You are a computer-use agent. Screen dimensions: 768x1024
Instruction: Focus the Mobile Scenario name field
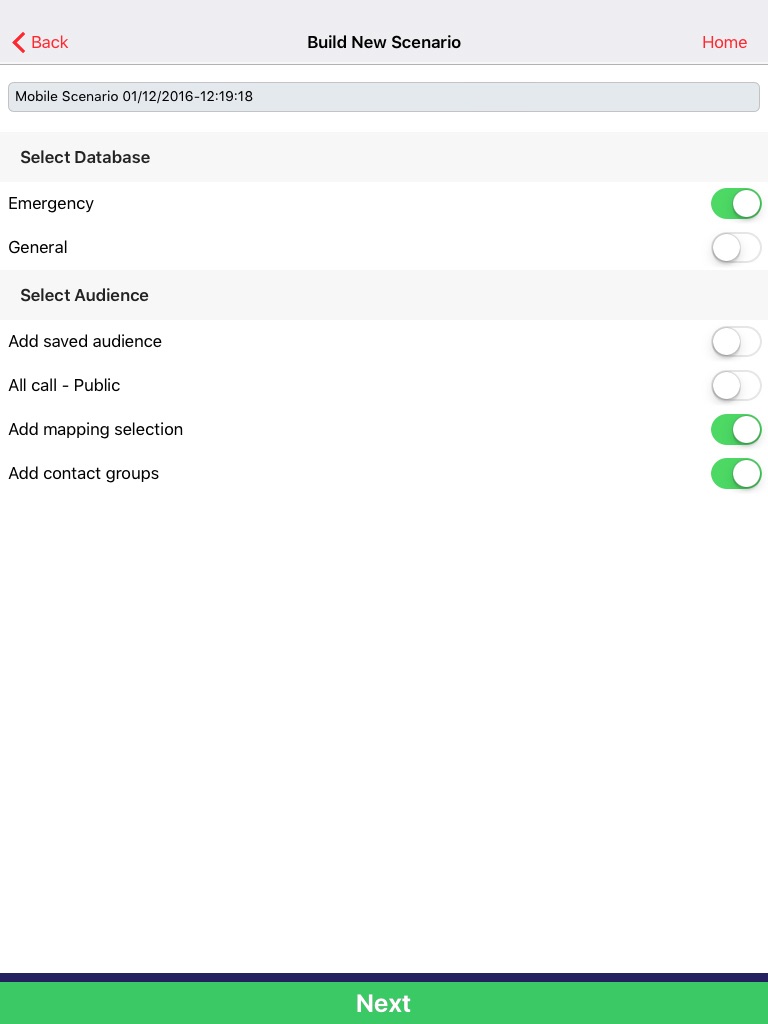pos(384,97)
